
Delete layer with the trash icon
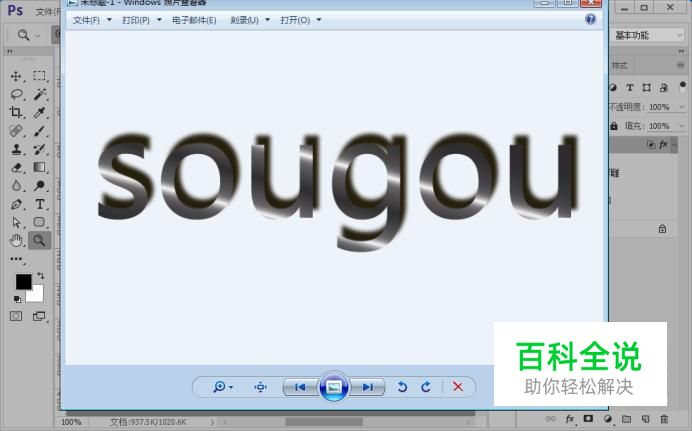(x=664, y=419)
